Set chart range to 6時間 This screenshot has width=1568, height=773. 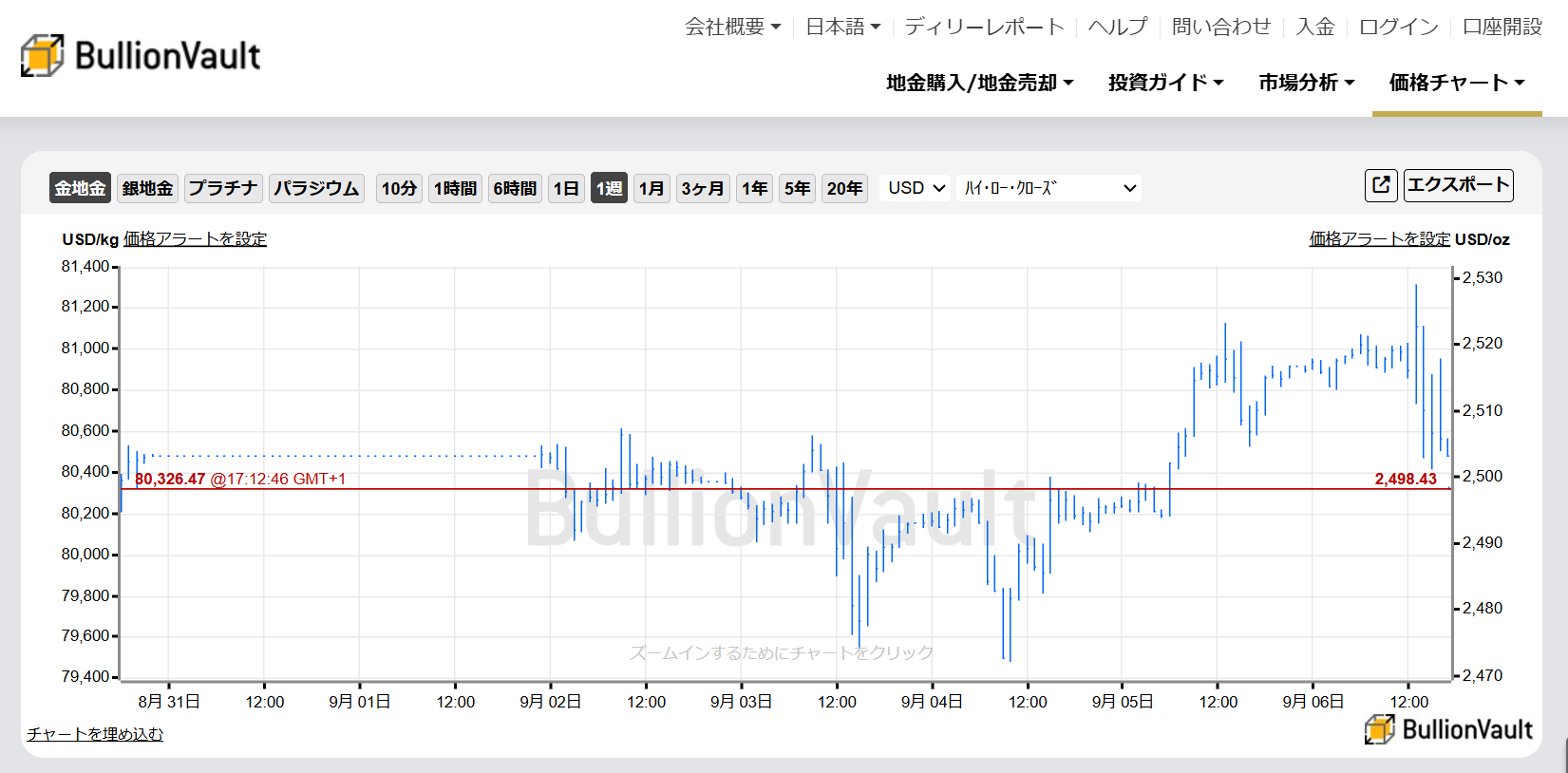[515, 188]
